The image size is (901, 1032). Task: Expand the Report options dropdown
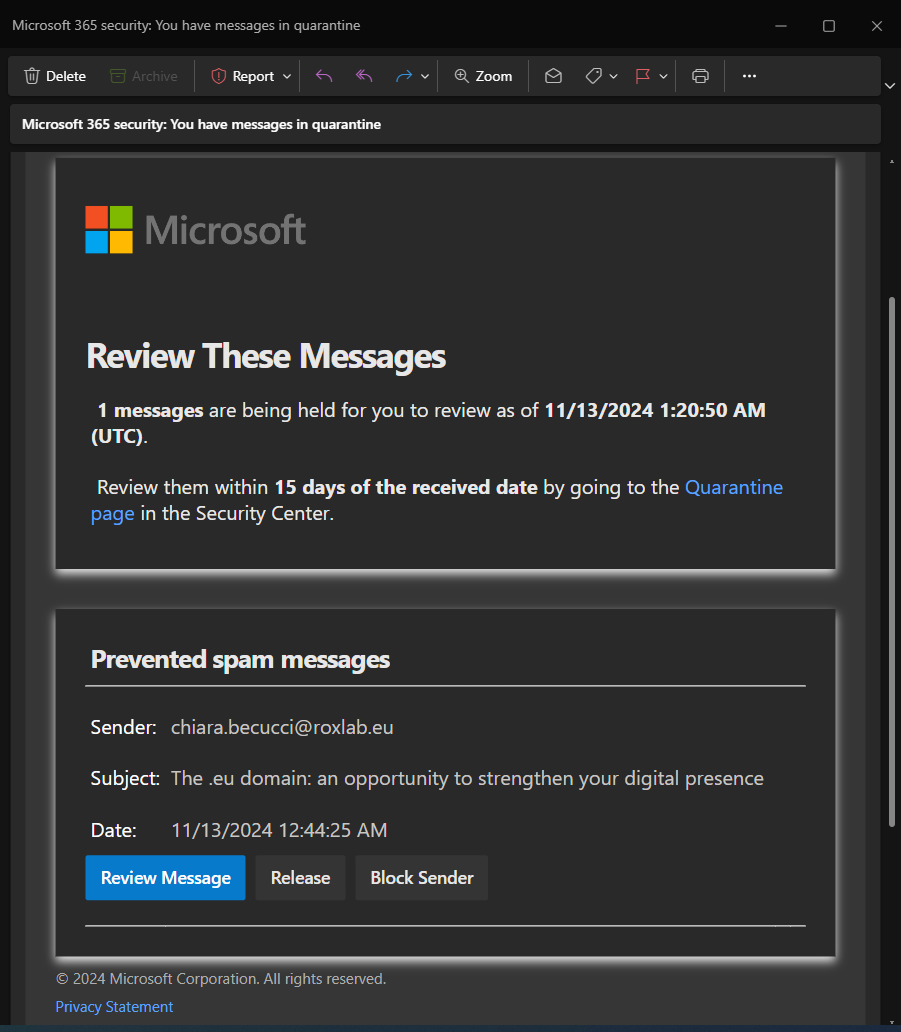coord(287,75)
